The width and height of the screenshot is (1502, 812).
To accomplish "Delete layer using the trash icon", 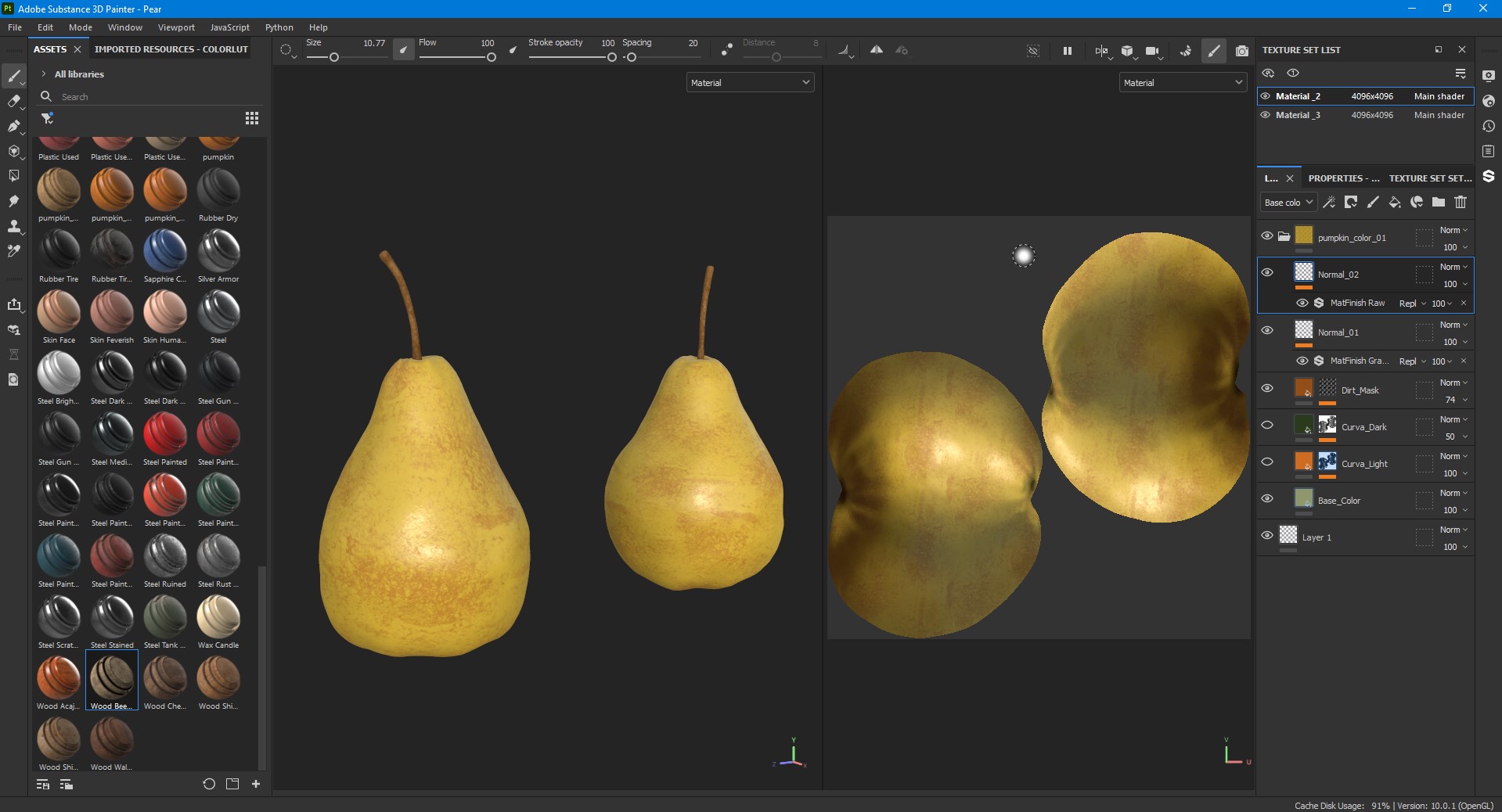I will coord(1461,203).
